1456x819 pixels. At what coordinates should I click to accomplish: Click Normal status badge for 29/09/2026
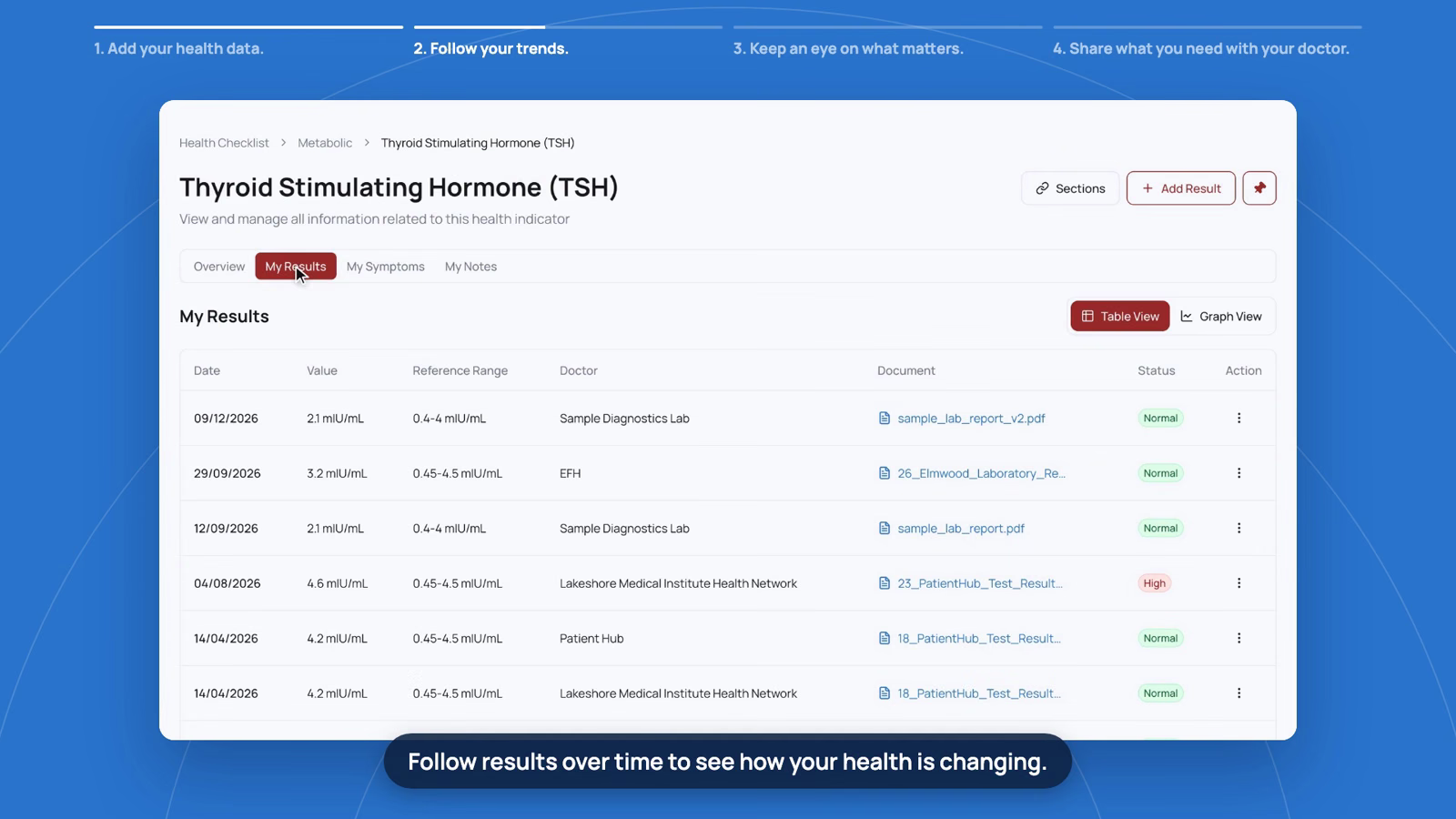pos(1160,473)
